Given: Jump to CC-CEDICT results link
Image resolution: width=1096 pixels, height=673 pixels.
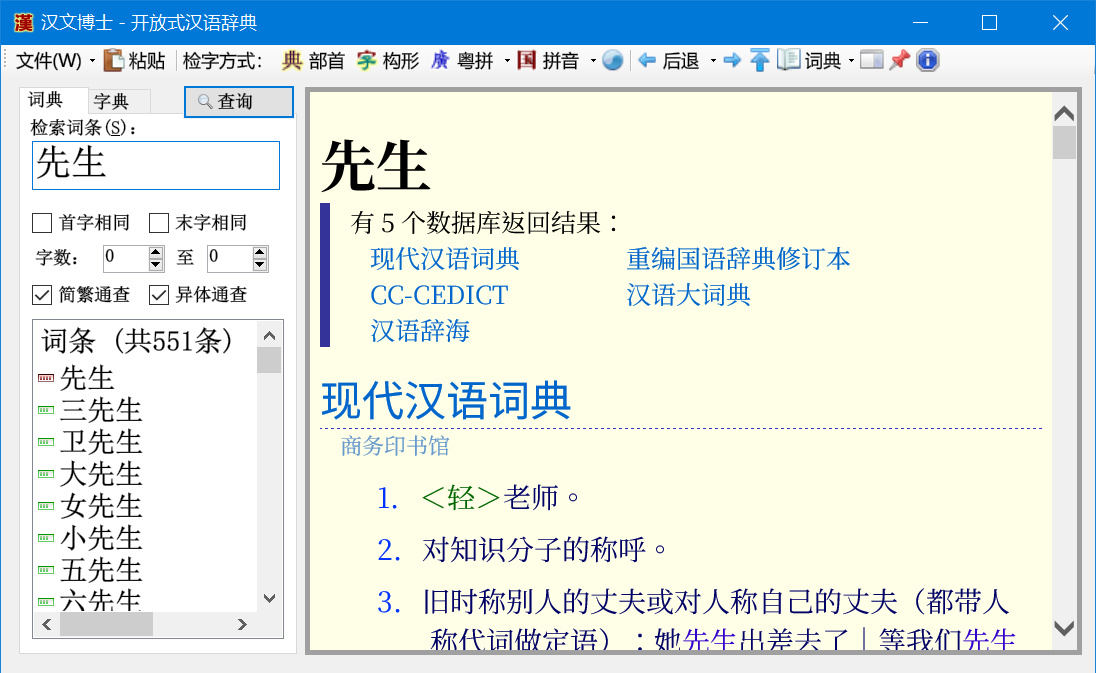Looking at the screenshot, I should pos(439,295).
